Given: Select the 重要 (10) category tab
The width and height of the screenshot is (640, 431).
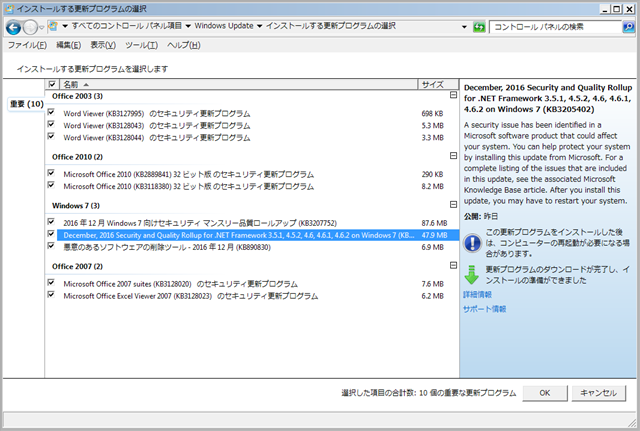Looking at the screenshot, I should [27, 104].
